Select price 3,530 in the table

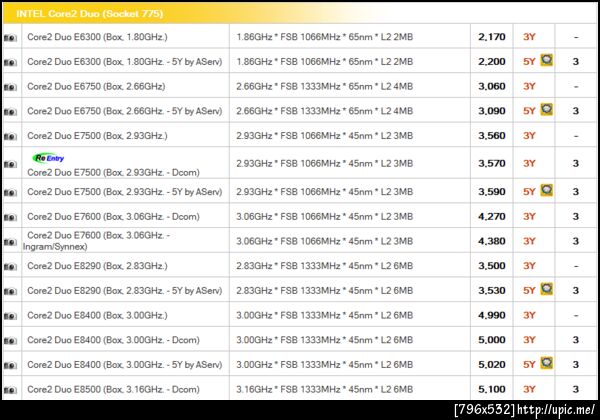[x=492, y=291]
